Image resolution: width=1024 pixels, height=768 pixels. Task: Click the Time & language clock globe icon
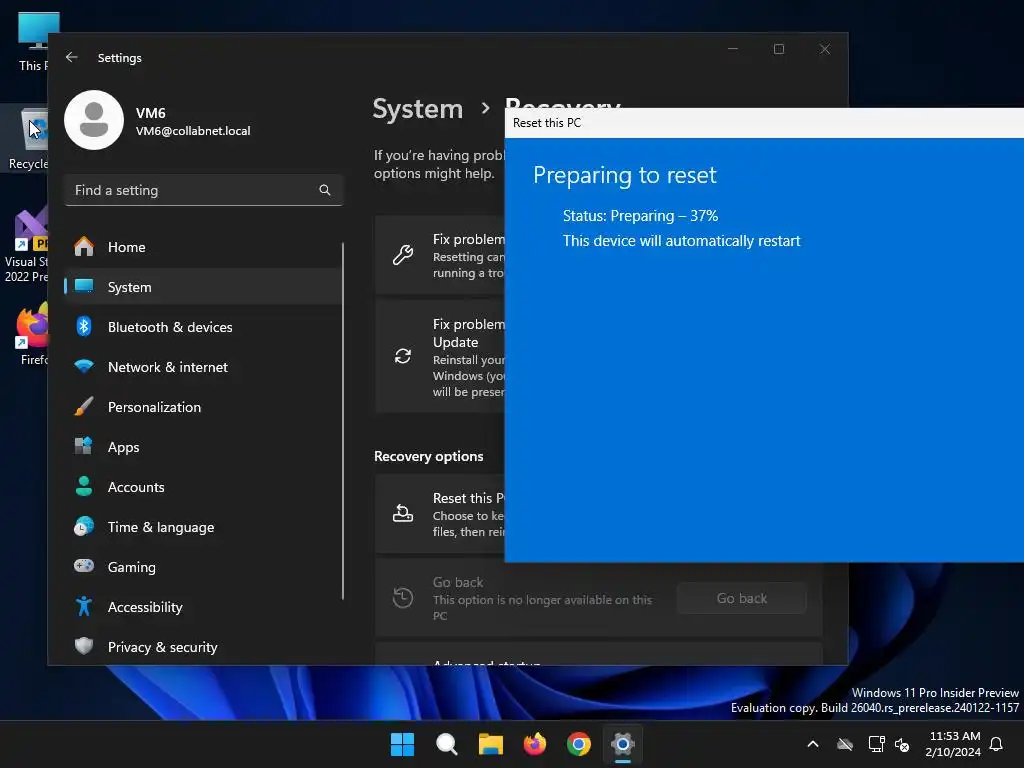click(x=84, y=526)
